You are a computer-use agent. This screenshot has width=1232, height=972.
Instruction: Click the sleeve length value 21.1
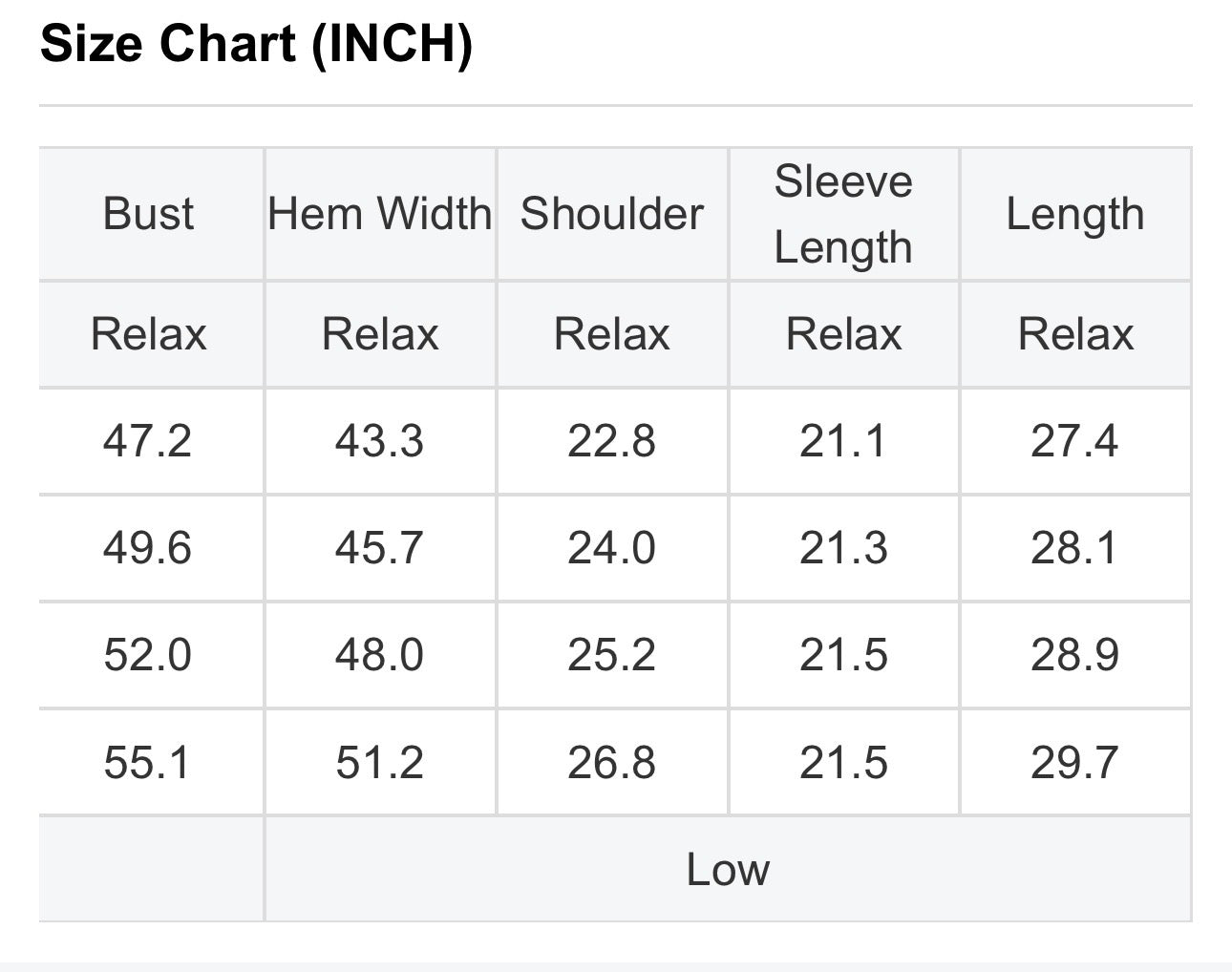coord(843,441)
